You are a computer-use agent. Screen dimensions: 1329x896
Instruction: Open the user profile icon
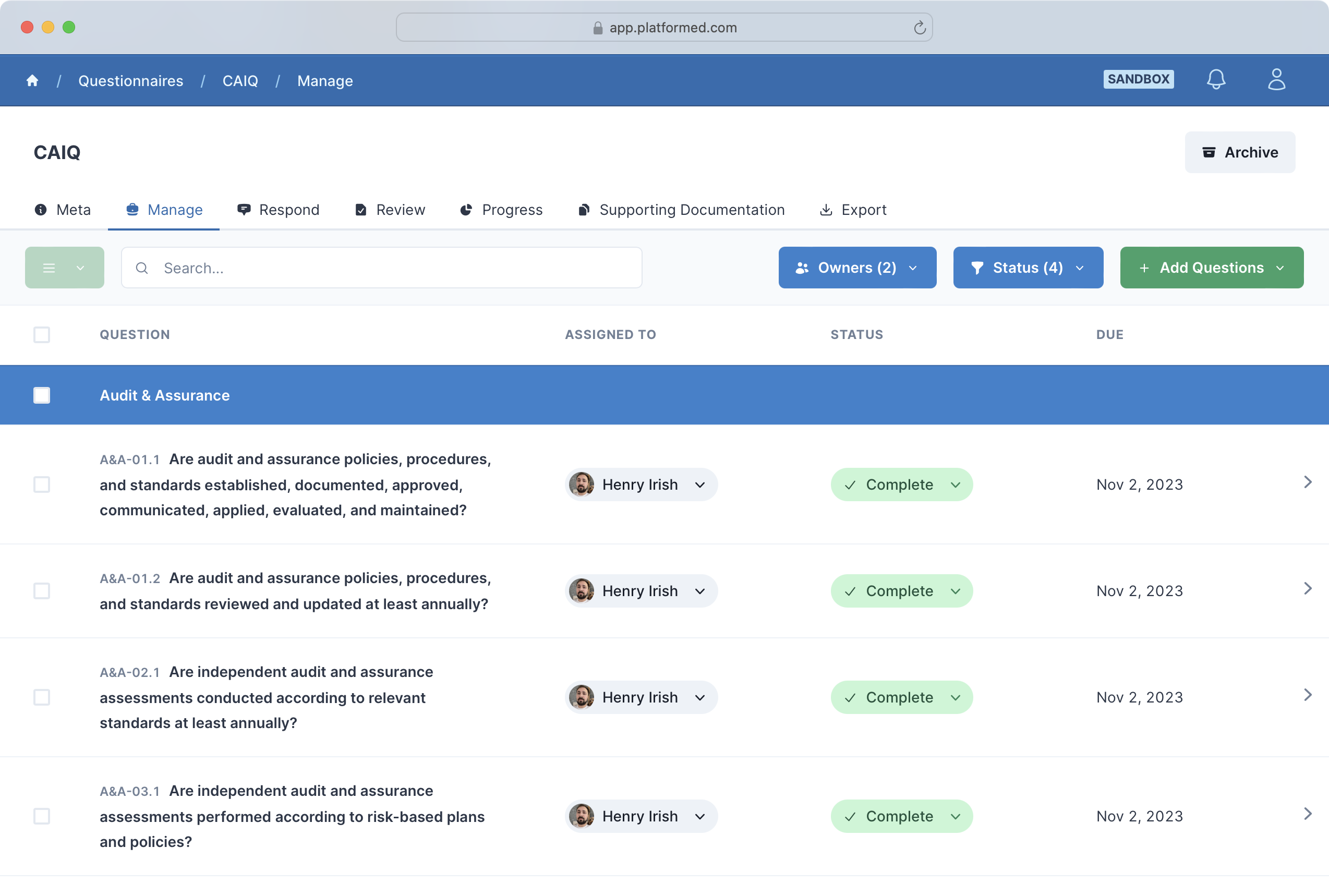coord(1276,79)
